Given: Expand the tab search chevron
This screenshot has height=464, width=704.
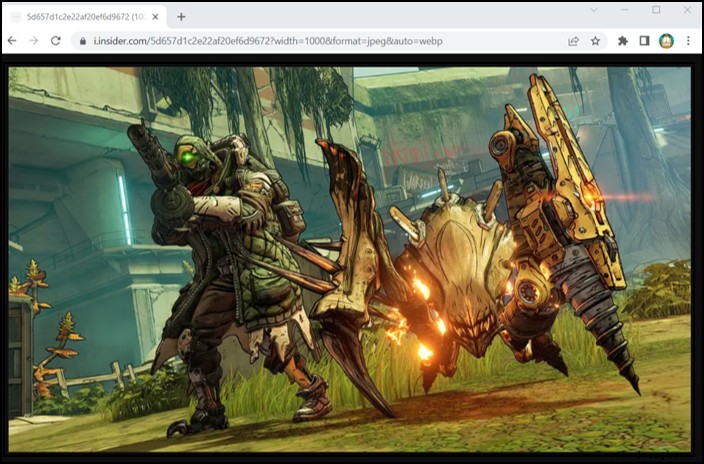Looking at the screenshot, I should tap(594, 10).
